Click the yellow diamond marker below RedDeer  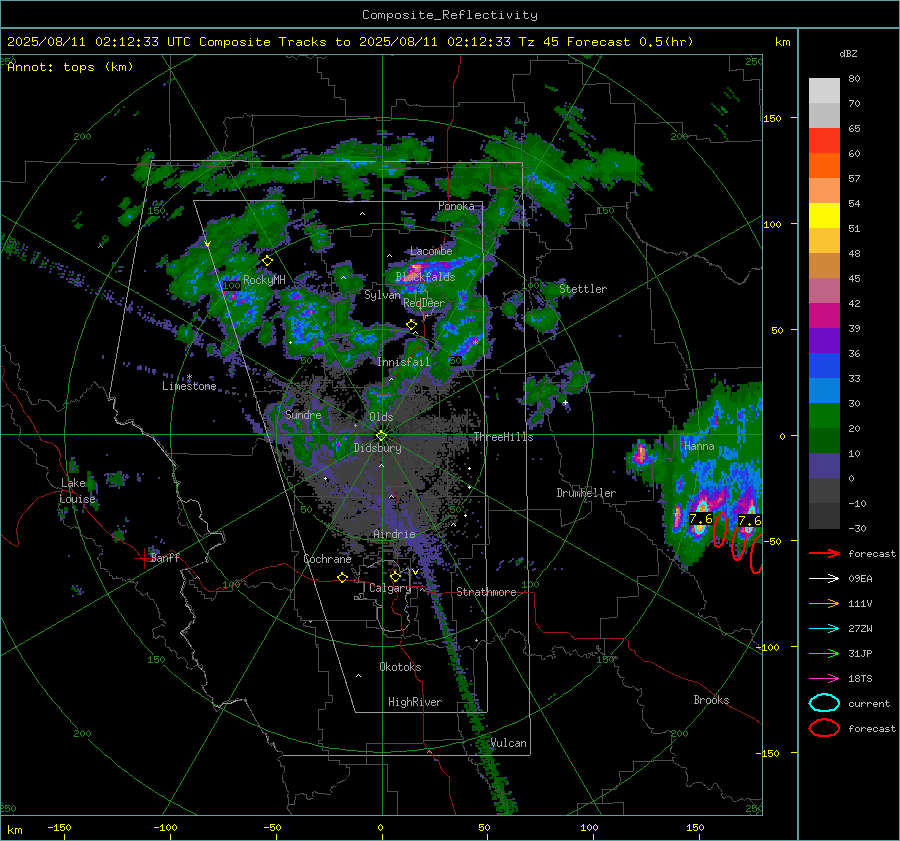click(x=411, y=325)
